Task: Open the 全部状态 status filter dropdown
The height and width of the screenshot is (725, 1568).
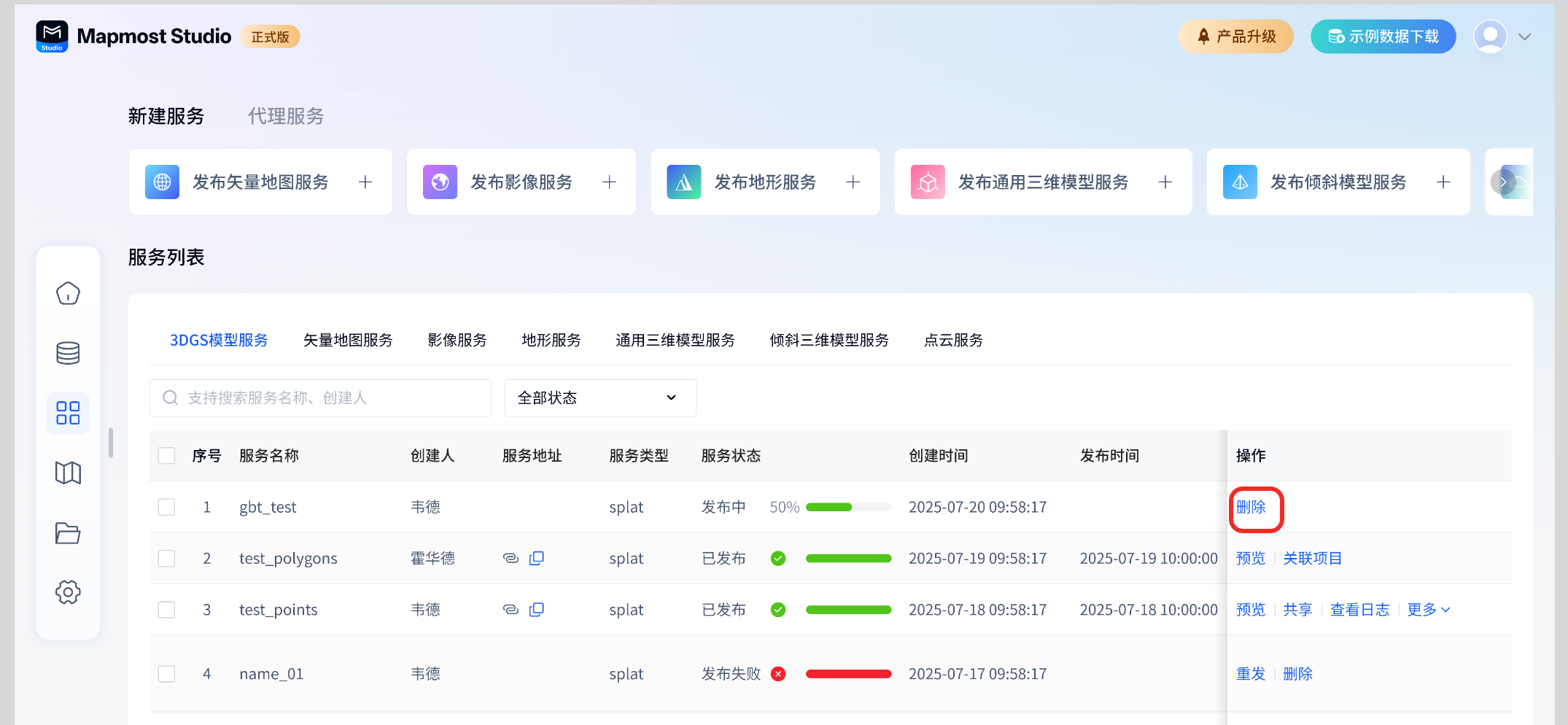Action: tap(599, 398)
